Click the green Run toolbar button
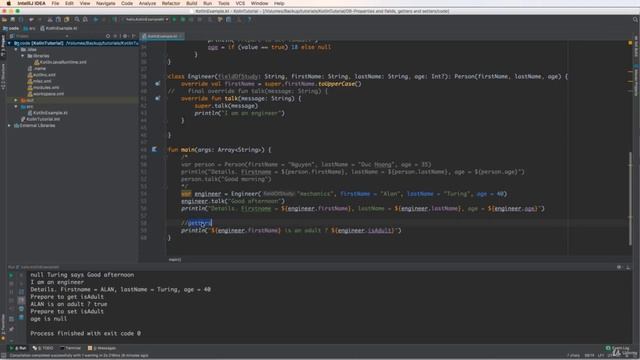The image size is (640, 360). pyautogui.click(x=174, y=19)
